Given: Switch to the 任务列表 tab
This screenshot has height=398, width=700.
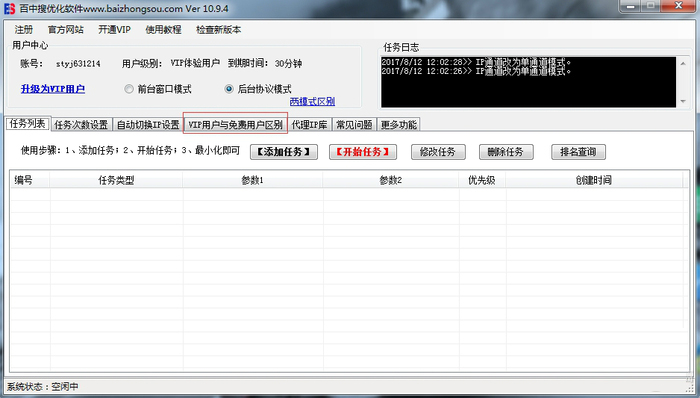Looking at the screenshot, I should tap(28, 124).
